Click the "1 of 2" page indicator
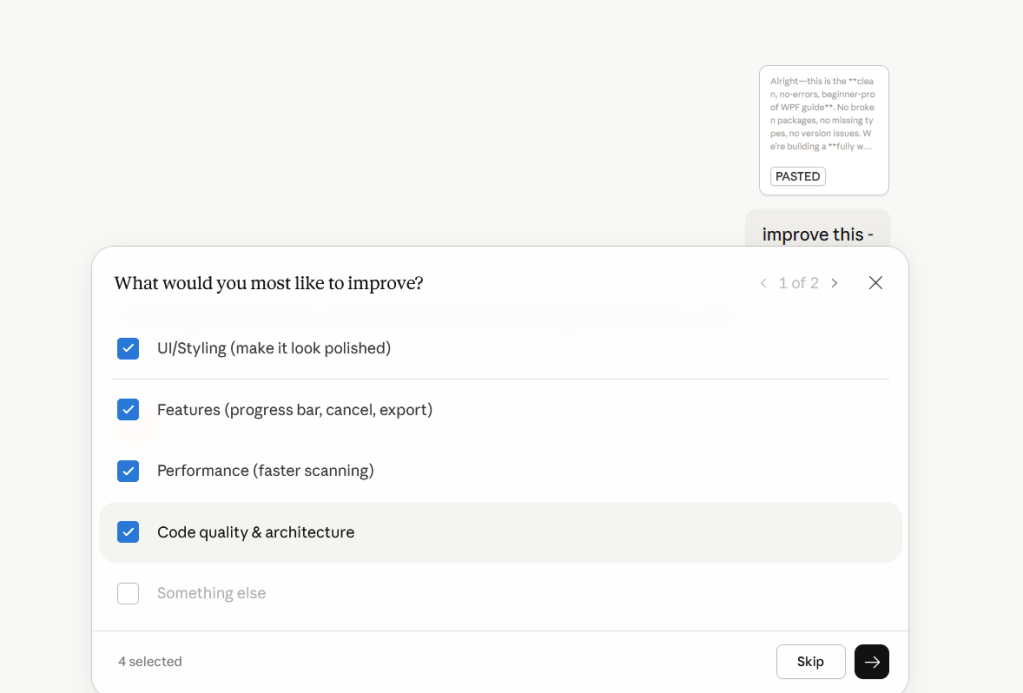The height and width of the screenshot is (693, 1023). 798,283
